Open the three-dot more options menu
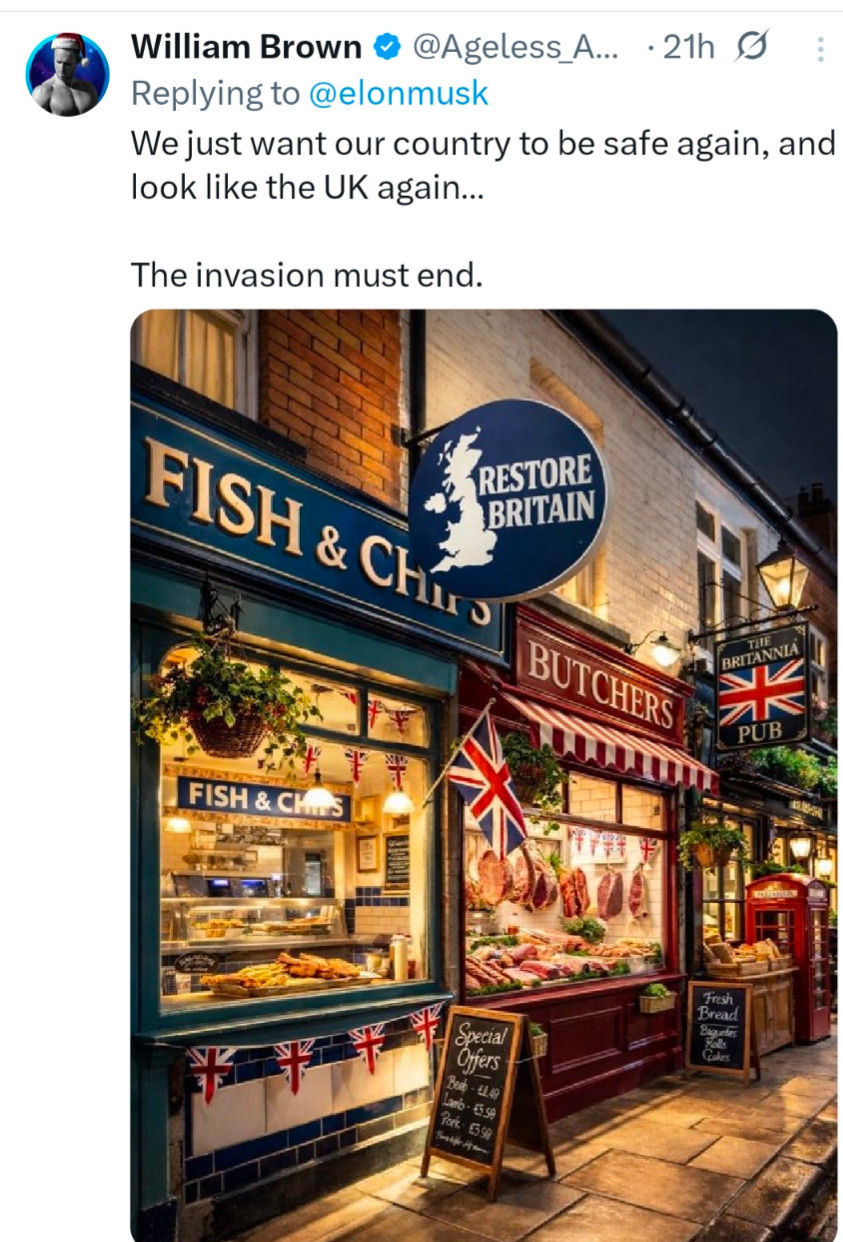The height and width of the screenshot is (1242, 843). point(820,49)
